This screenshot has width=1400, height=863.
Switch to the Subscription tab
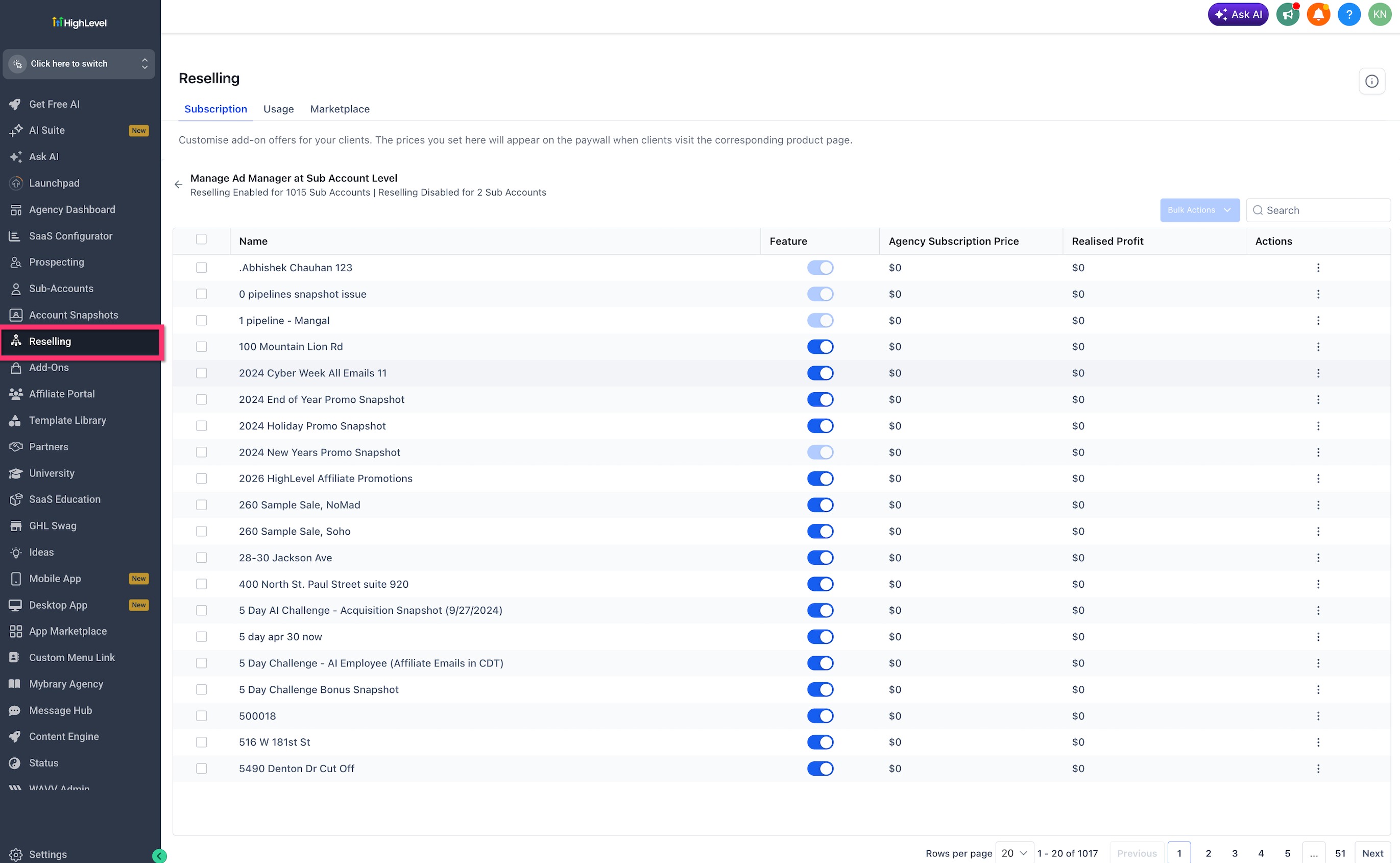click(215, 109)
